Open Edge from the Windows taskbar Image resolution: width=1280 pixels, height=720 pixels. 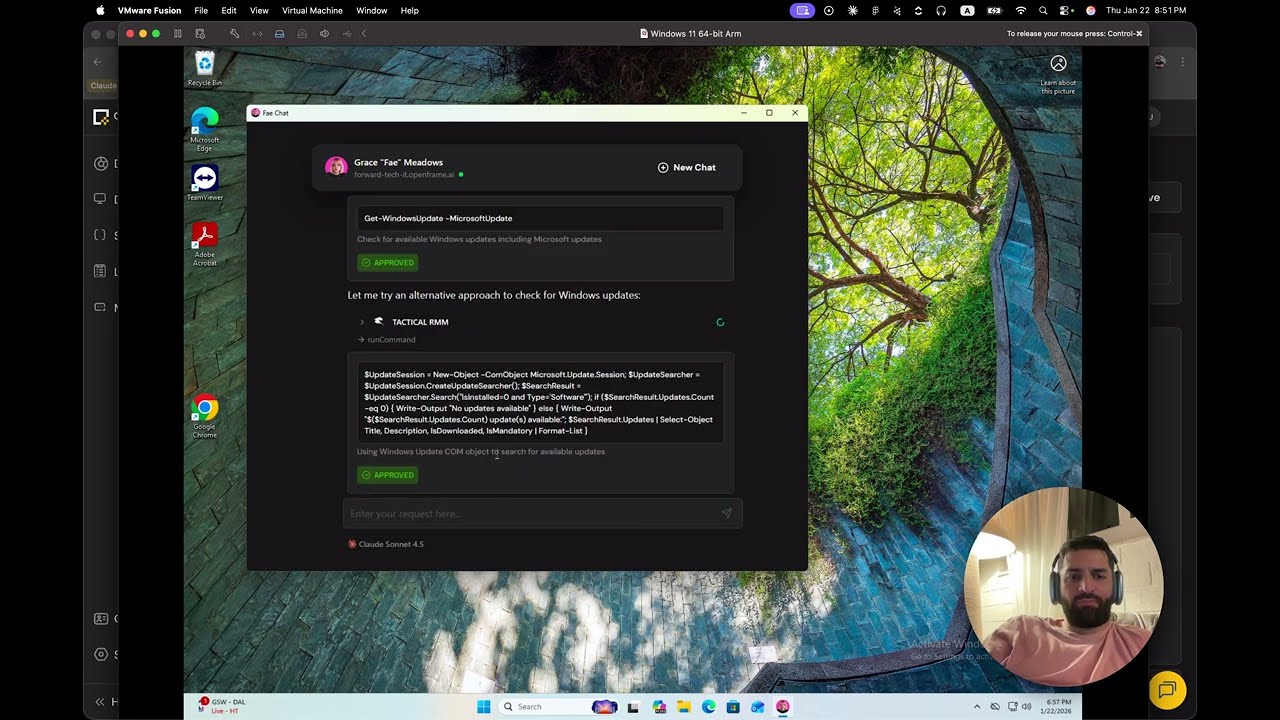[709, 707]
